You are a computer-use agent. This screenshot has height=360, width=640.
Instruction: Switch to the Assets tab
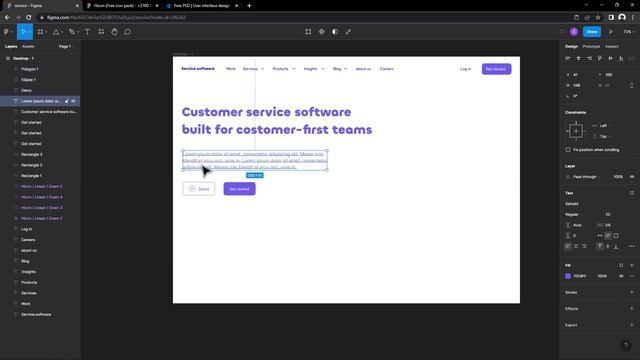click(28, 47)
